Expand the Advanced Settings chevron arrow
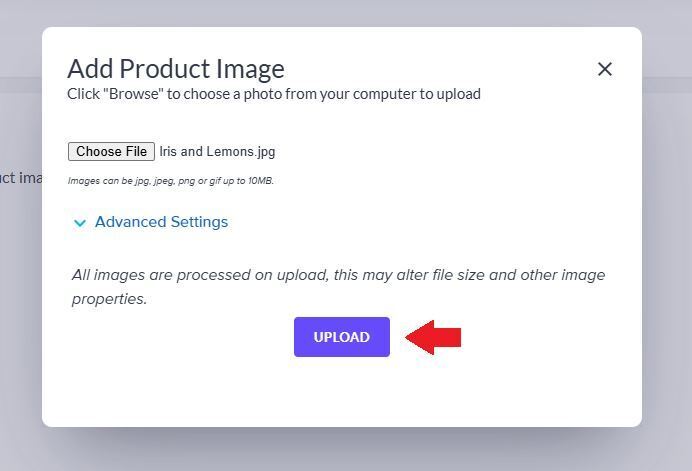The image size is (692, 471). coord(80,223)
